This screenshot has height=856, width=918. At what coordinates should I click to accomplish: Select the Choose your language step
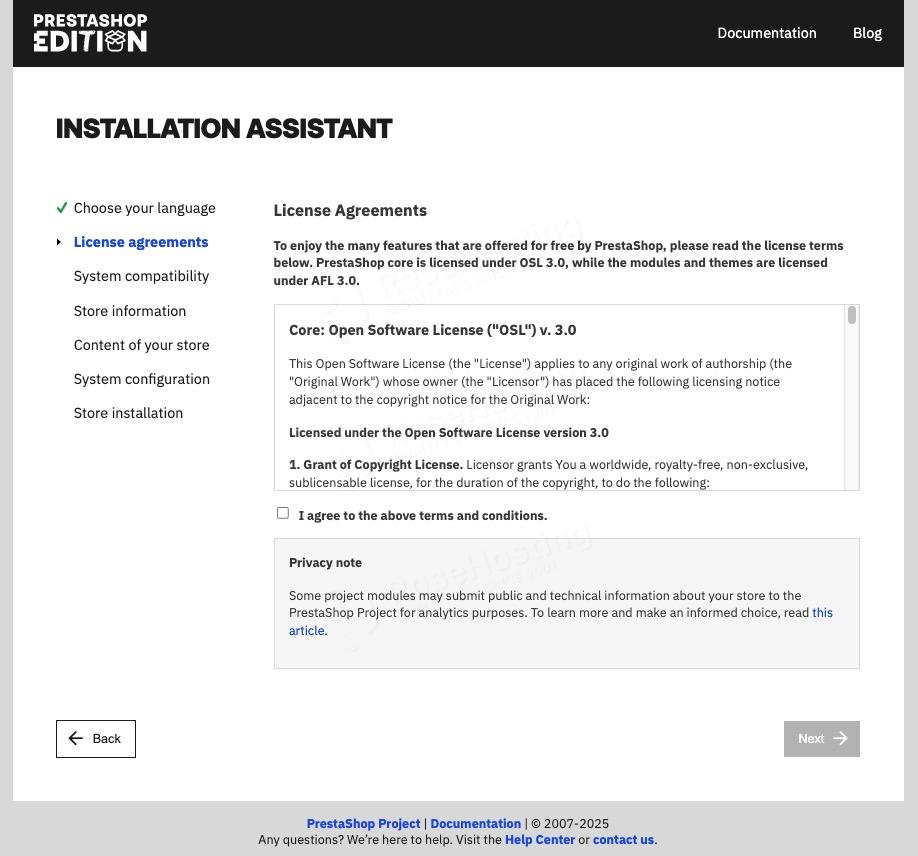(145, 208)
